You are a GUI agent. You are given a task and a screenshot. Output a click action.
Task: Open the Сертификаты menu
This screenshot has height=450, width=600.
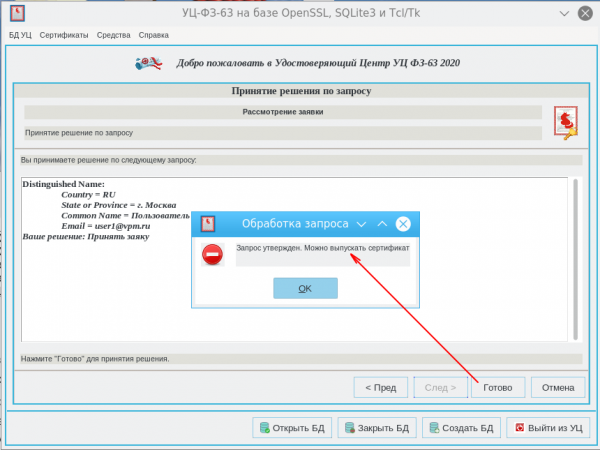[x=64, y=35]
